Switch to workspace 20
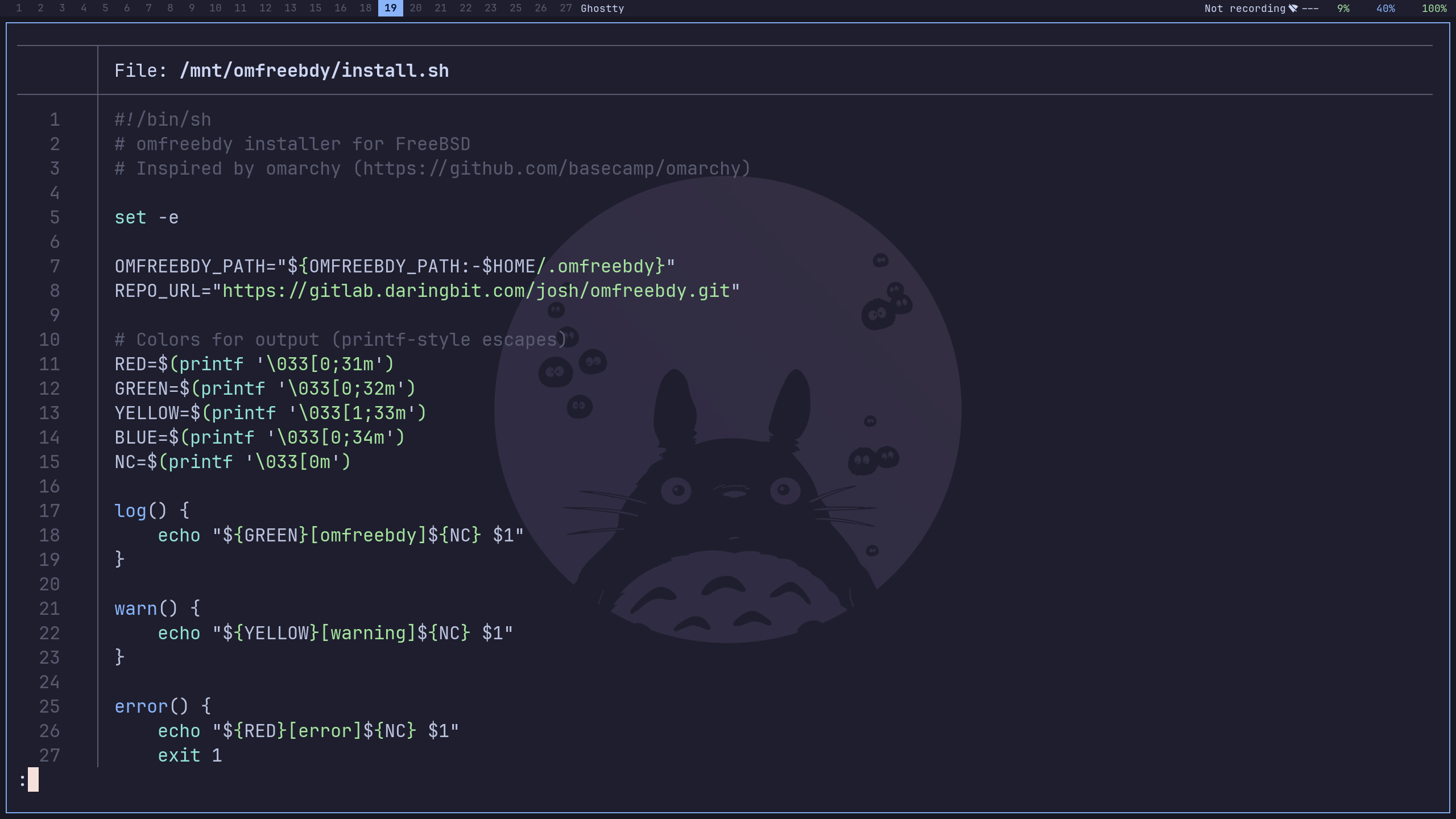The height and width of the screenshot is (819, 1456). 416,8
